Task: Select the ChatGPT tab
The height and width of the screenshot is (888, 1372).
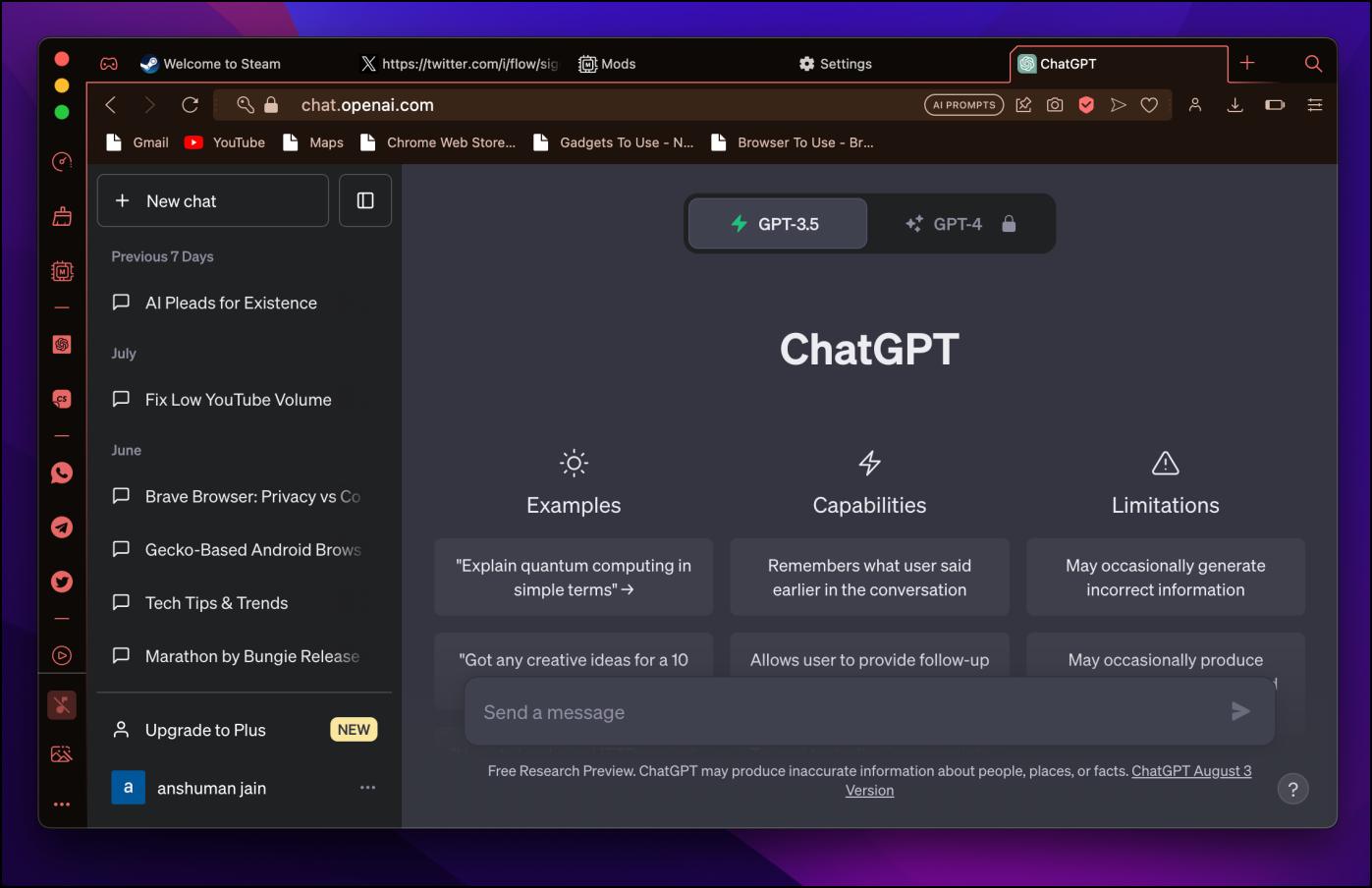Action: click(1118, 64)
